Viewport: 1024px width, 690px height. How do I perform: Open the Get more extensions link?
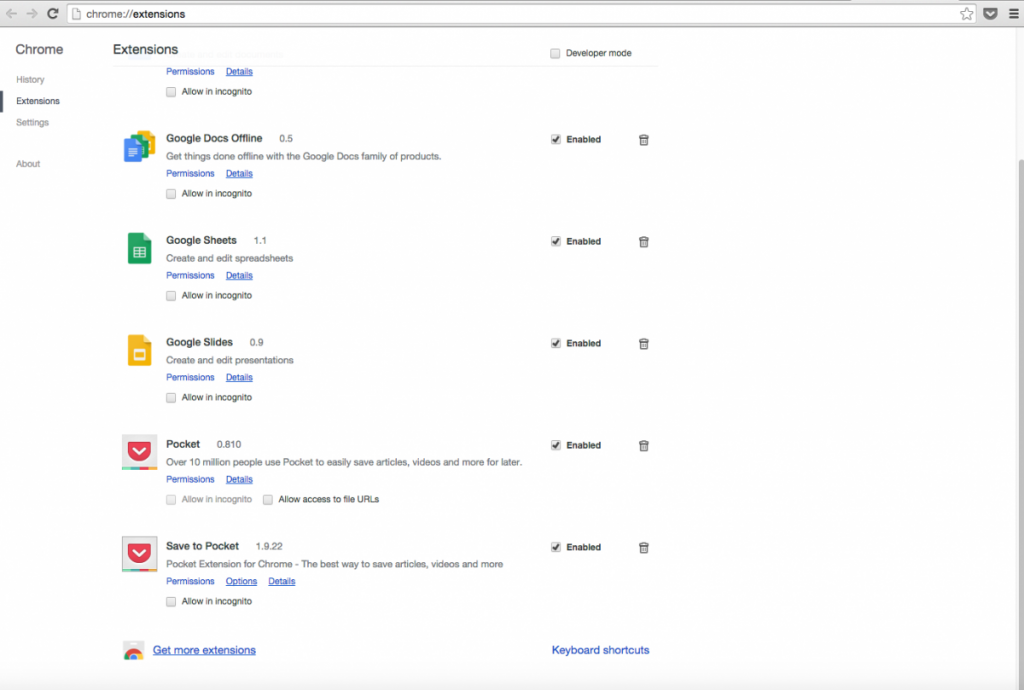tap(204, 651)
